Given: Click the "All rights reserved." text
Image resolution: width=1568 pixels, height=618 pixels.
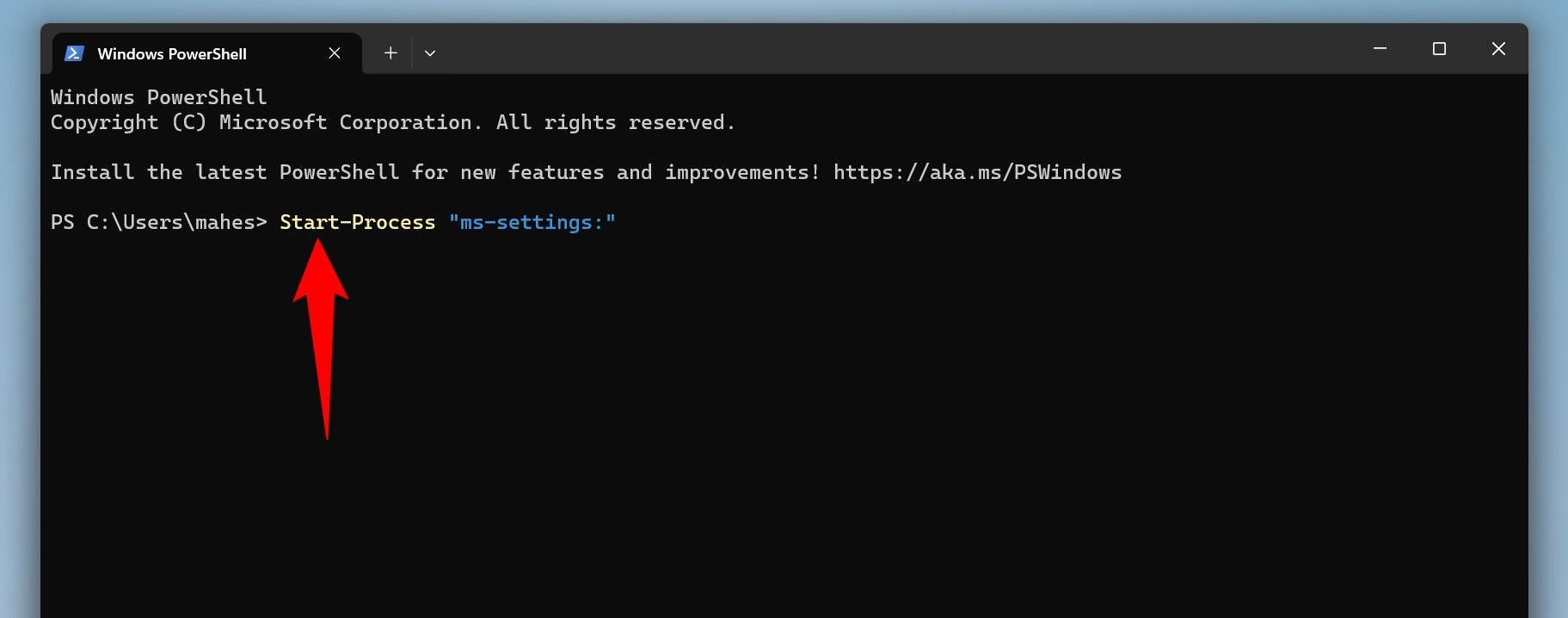Looking at the screenshot, I should (615, 122).
